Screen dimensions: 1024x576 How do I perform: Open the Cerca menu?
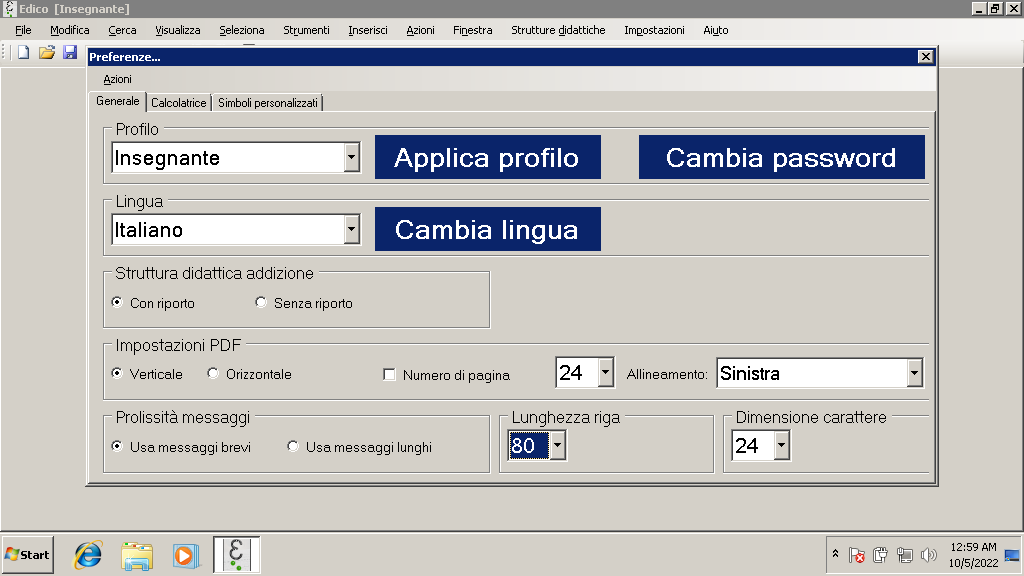(122, 30)
